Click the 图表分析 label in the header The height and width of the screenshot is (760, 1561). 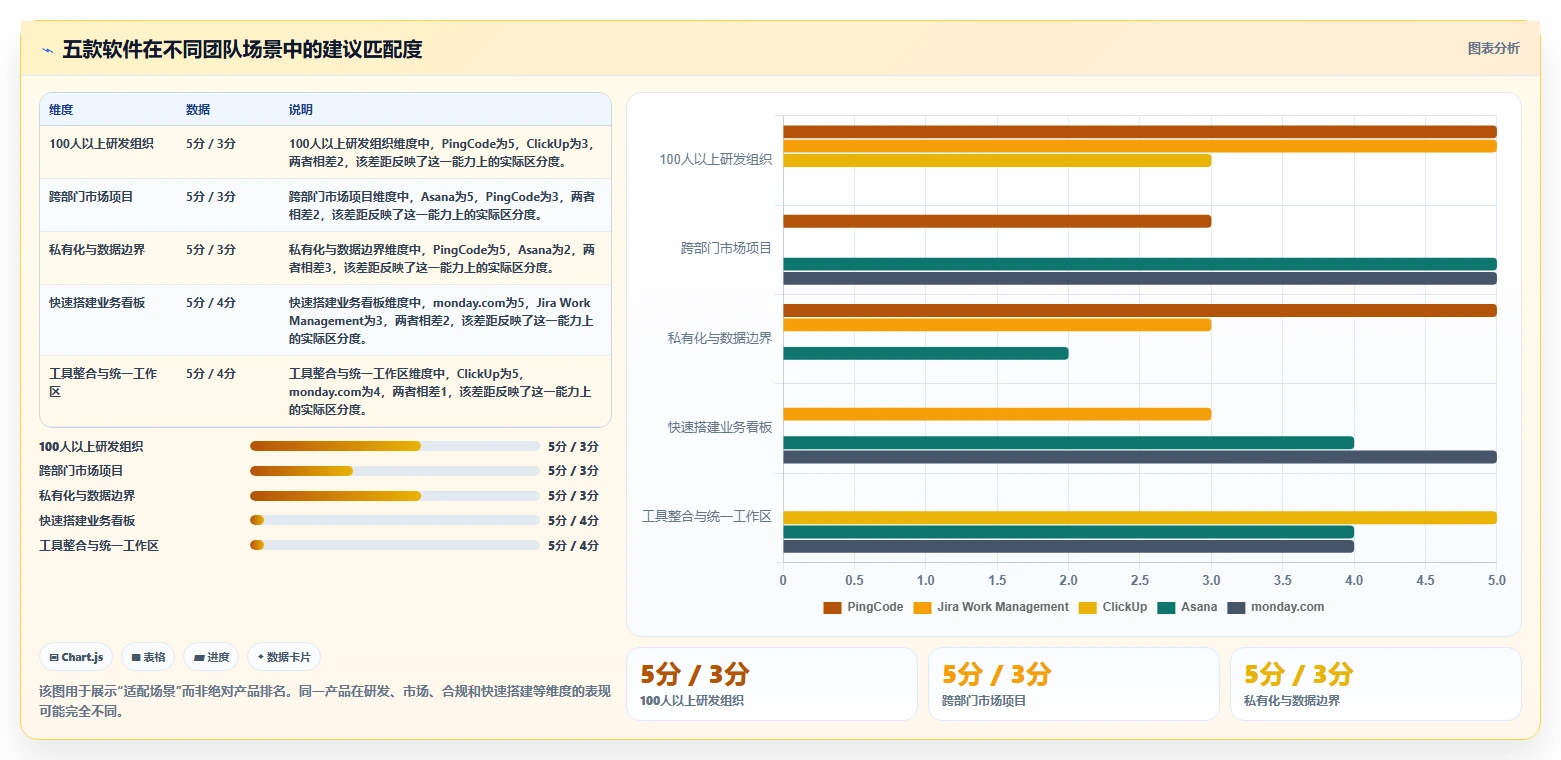1493,48
